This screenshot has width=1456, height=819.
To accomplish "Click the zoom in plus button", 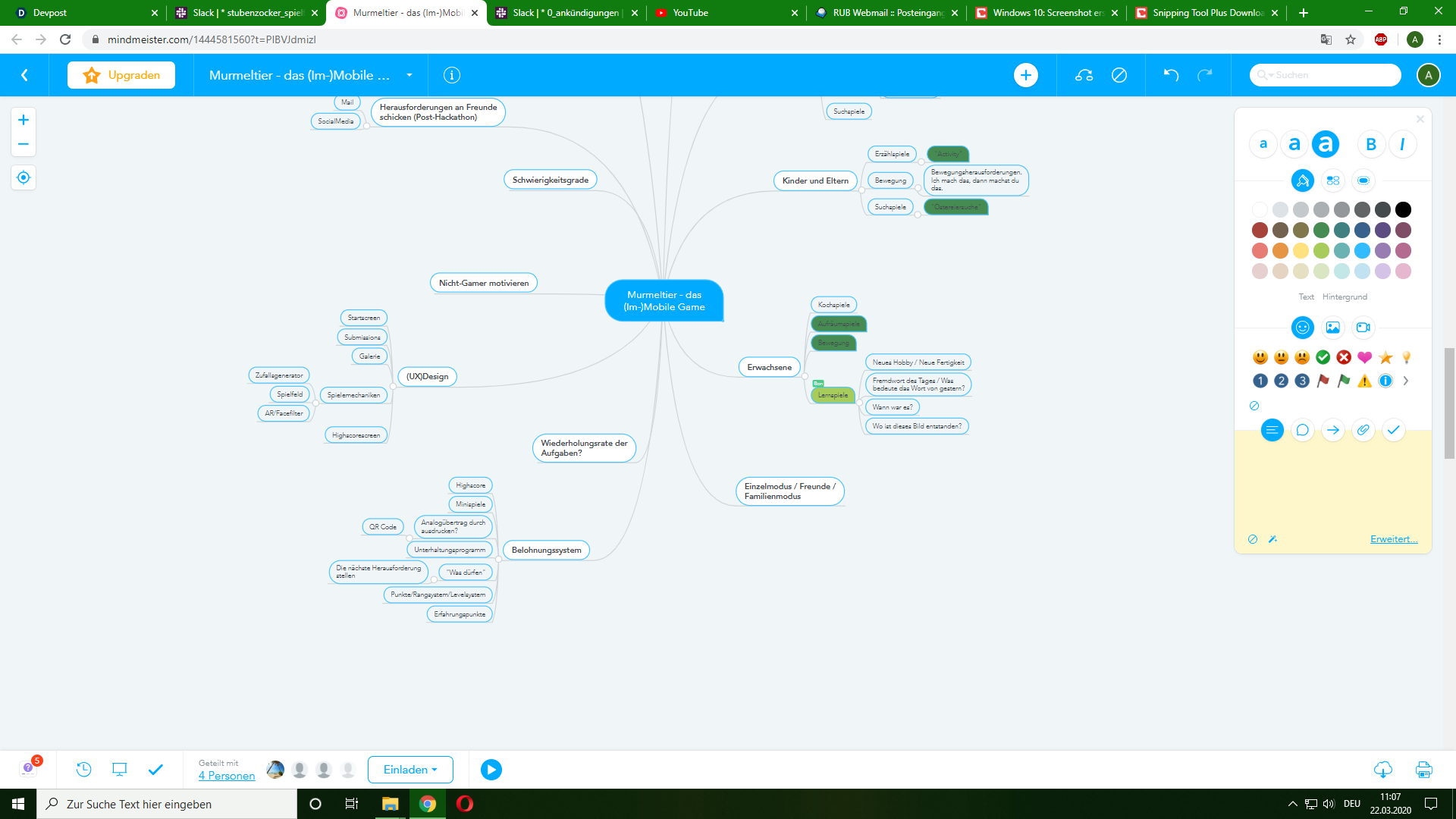I will tap(24, 120).
